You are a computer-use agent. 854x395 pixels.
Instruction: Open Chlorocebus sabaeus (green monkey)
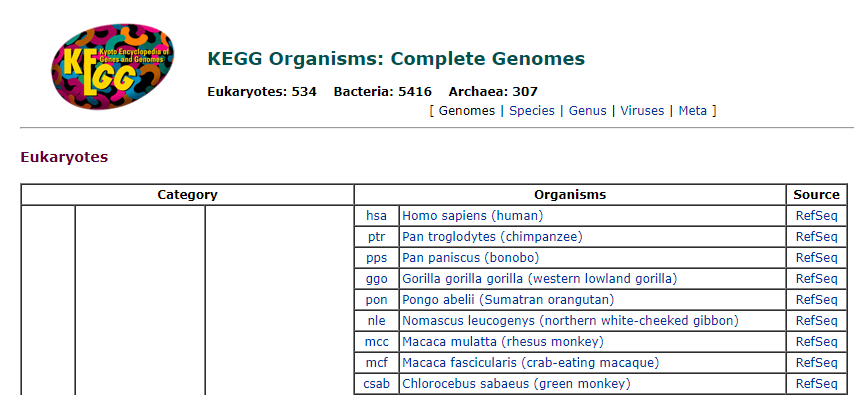point(516,384)
